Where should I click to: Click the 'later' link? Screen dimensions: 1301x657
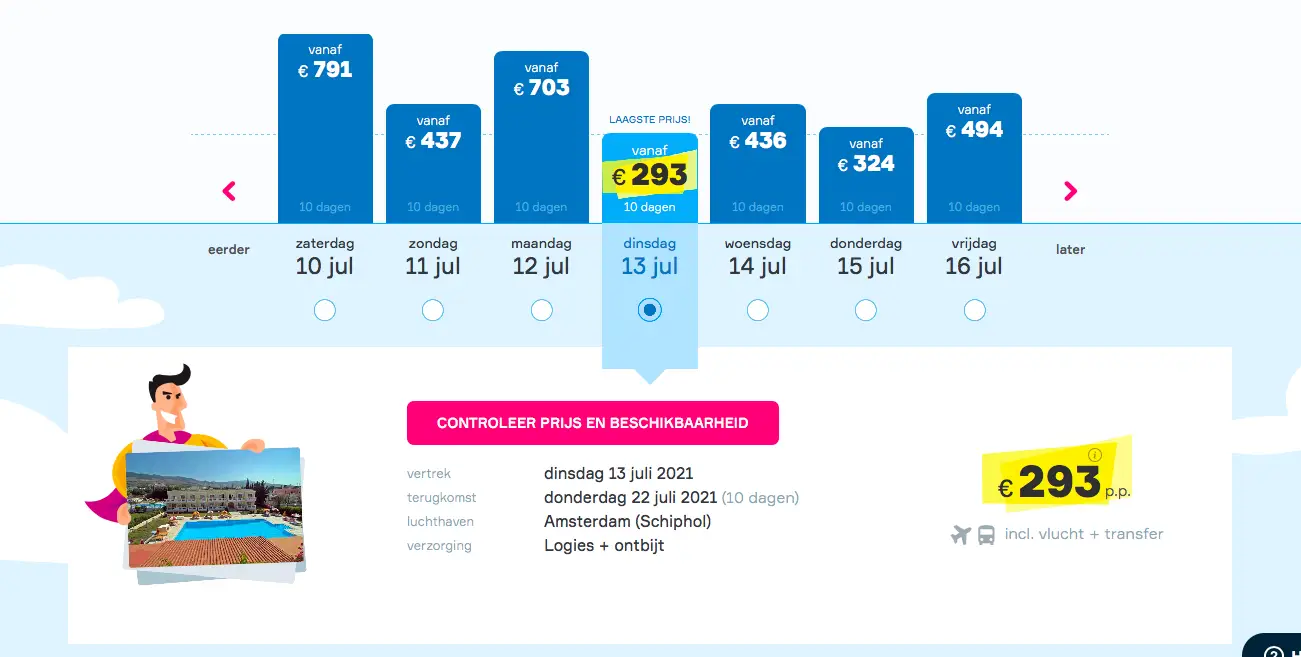click(1070, 249)
